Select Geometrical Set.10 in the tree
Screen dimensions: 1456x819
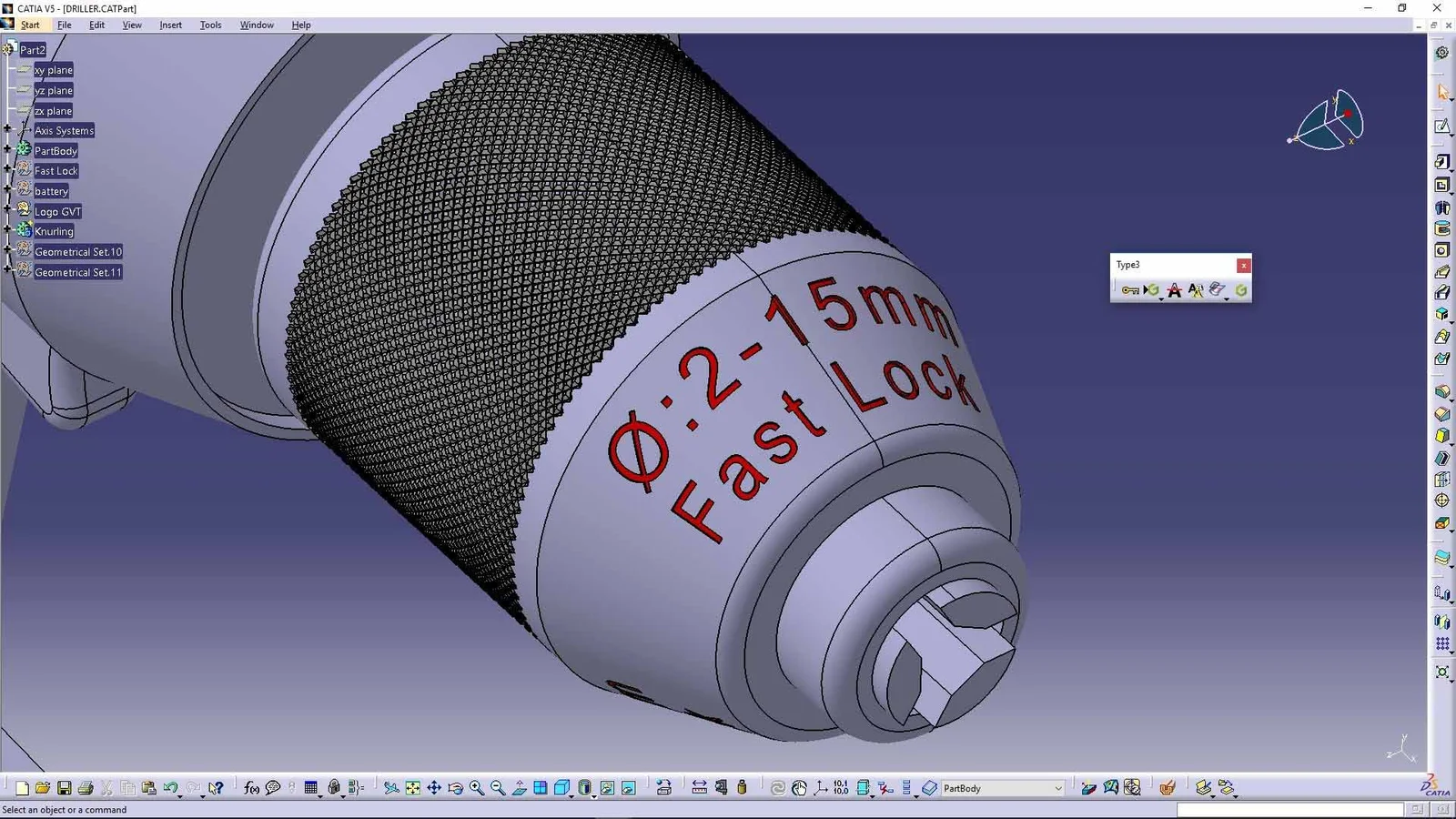78,252
